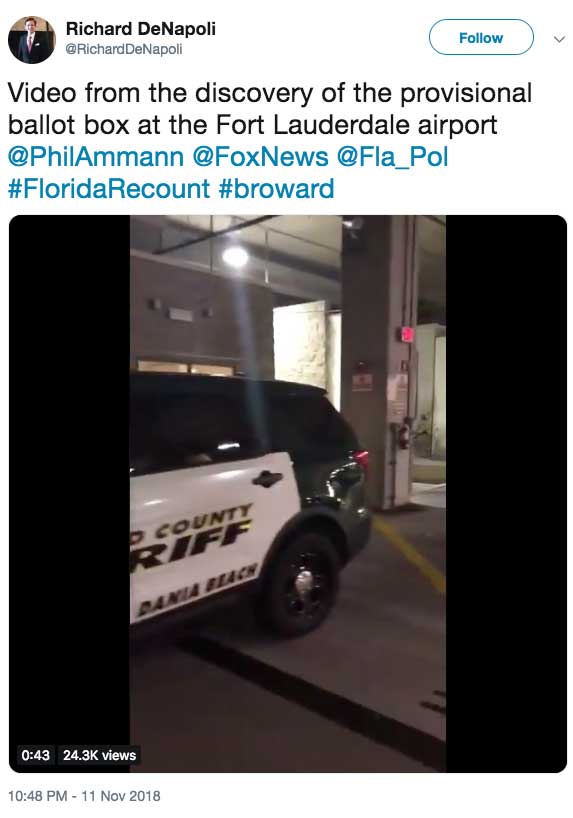
Task: Click the 24.3K views counter
Action: 99,755
